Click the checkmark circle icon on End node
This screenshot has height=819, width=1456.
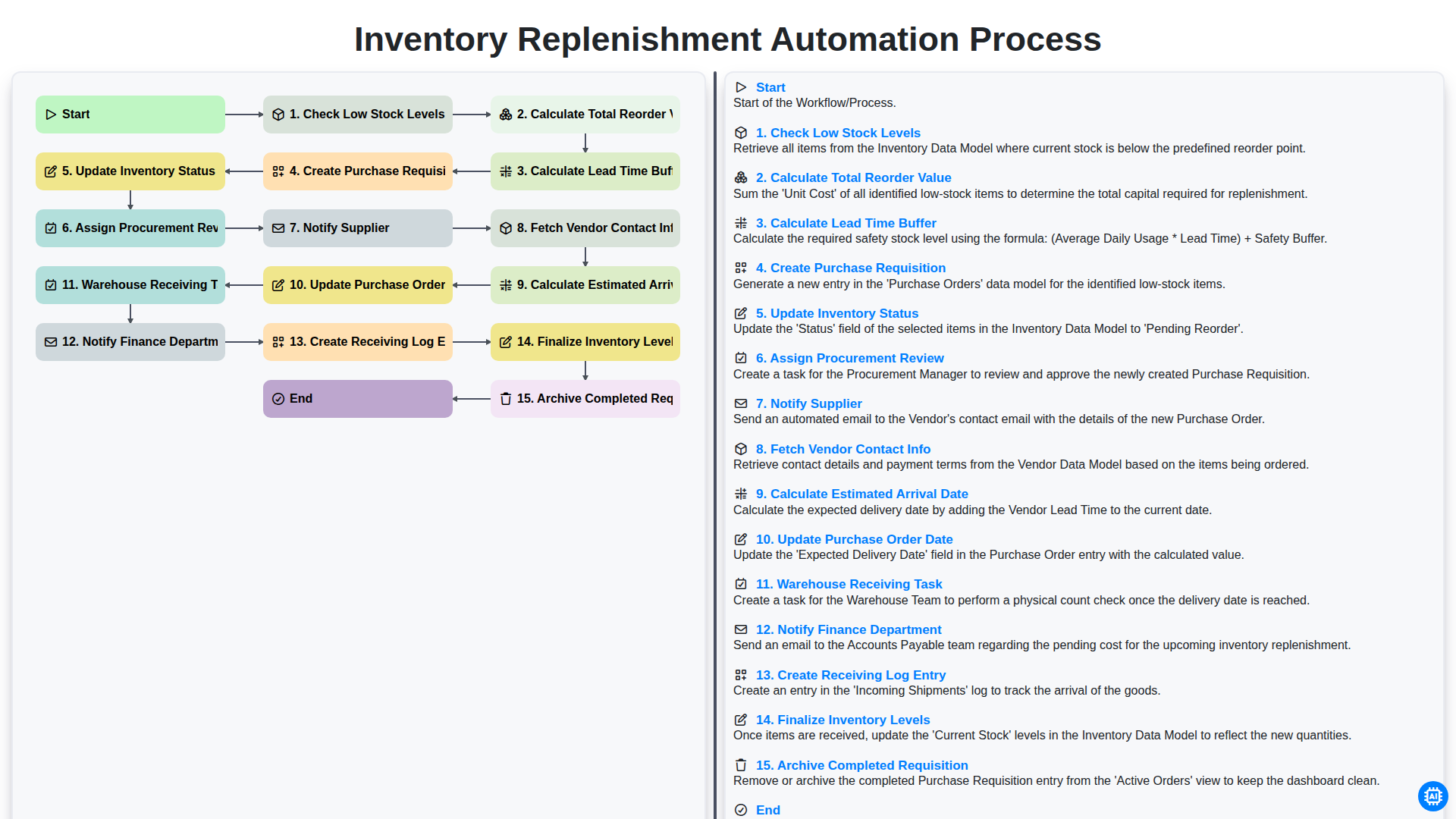(x=278, y=399)
